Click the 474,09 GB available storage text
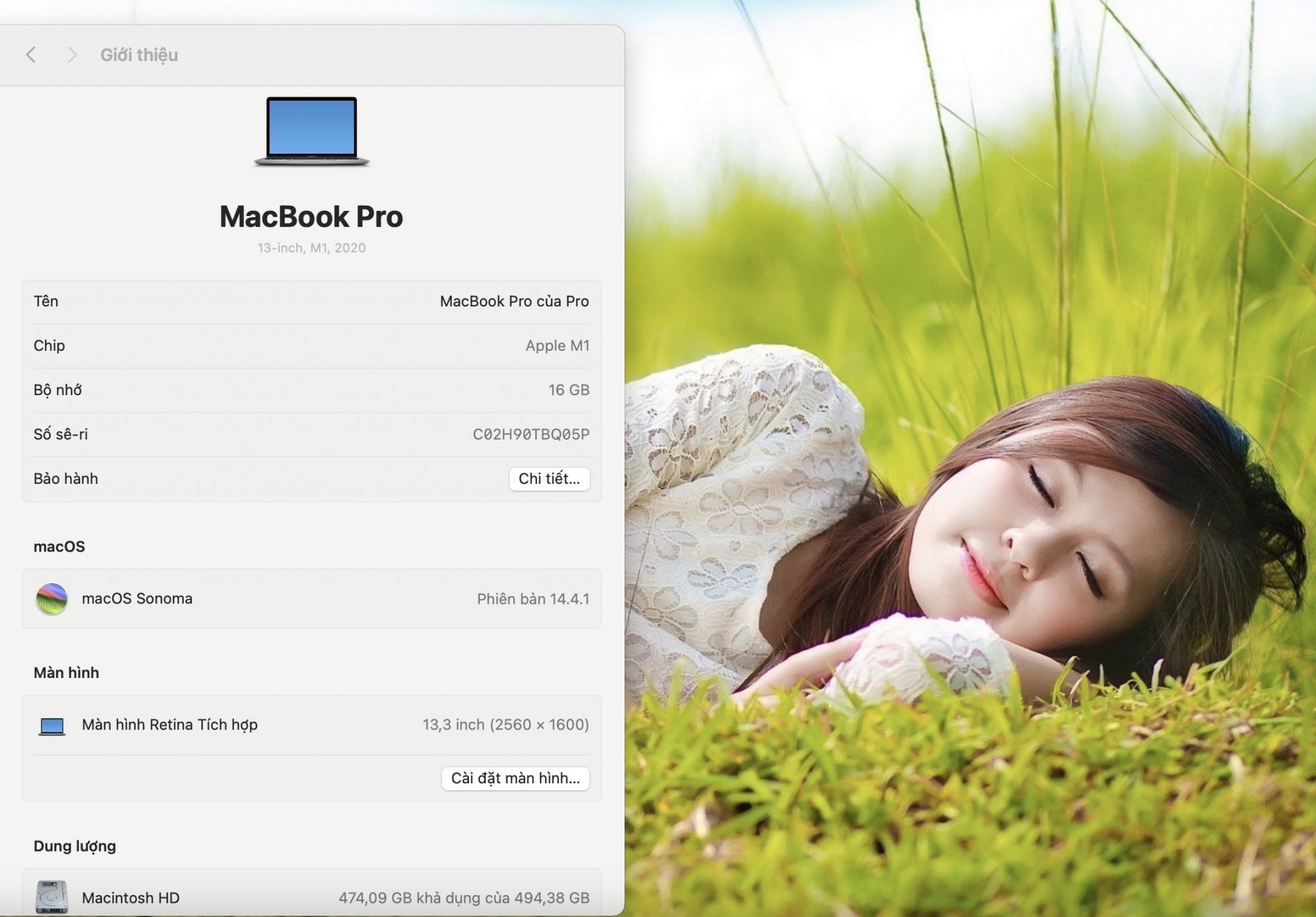 (464, 898)
